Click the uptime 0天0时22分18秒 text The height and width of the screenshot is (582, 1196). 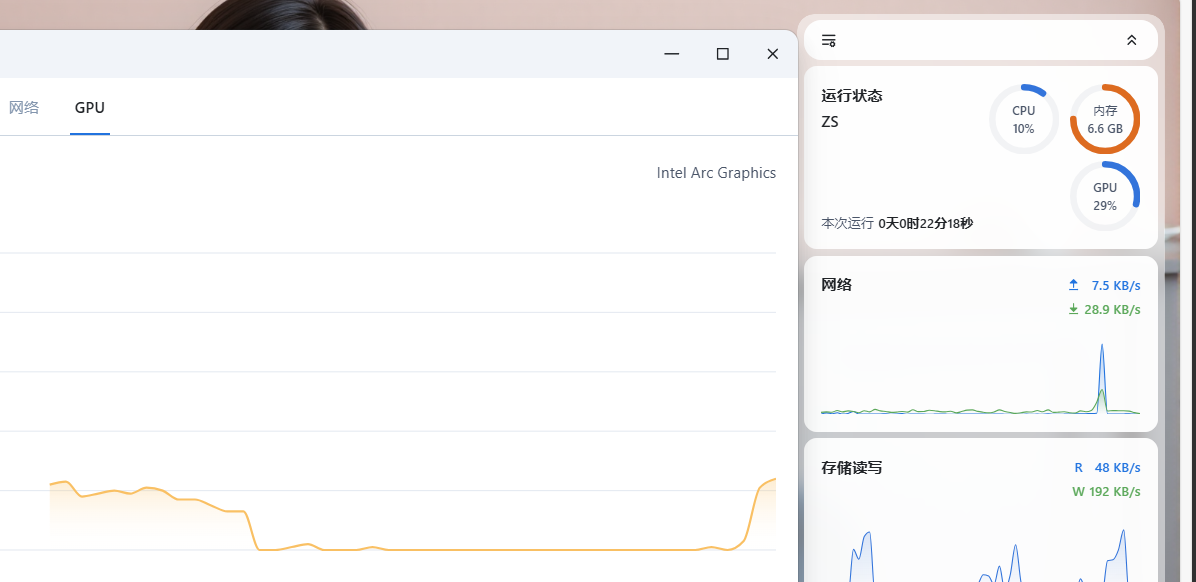pos(925,223)
